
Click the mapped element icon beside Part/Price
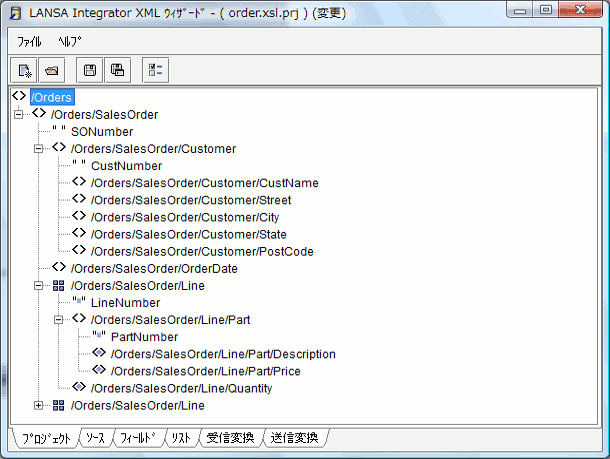click(99, 370)
